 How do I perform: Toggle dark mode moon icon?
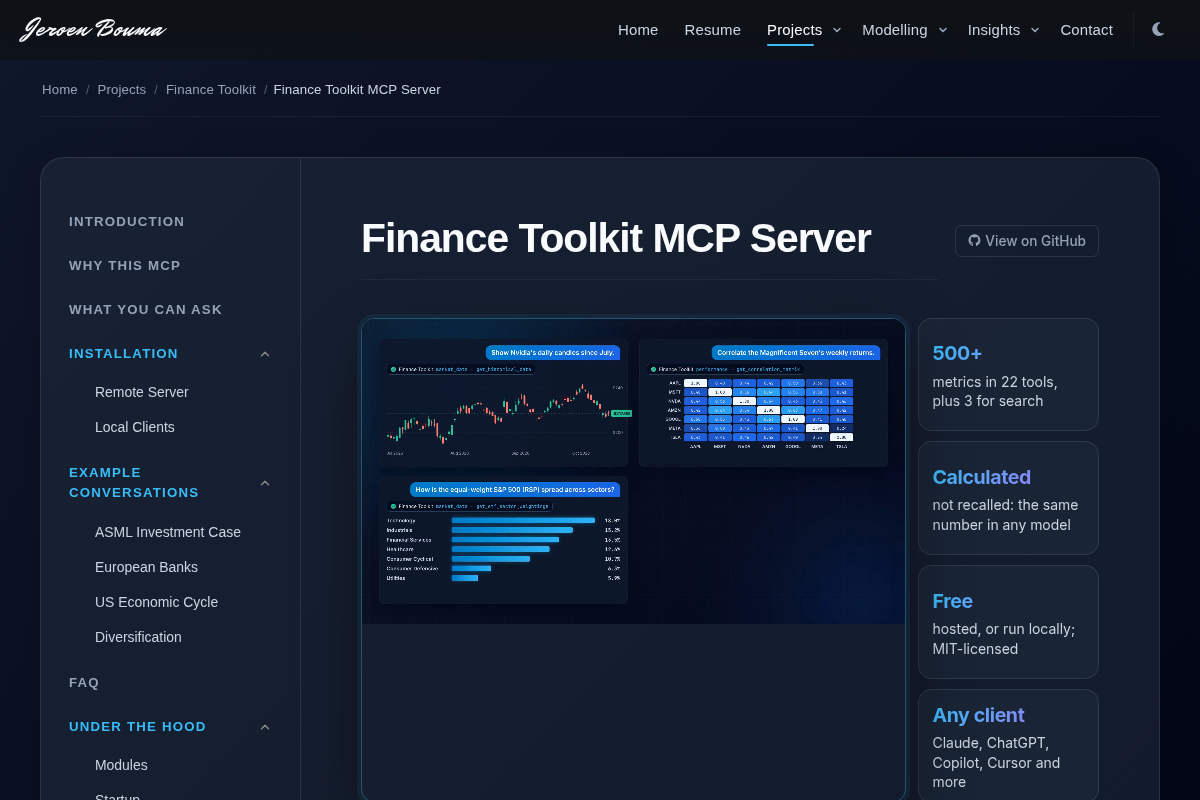point(1158,29)
